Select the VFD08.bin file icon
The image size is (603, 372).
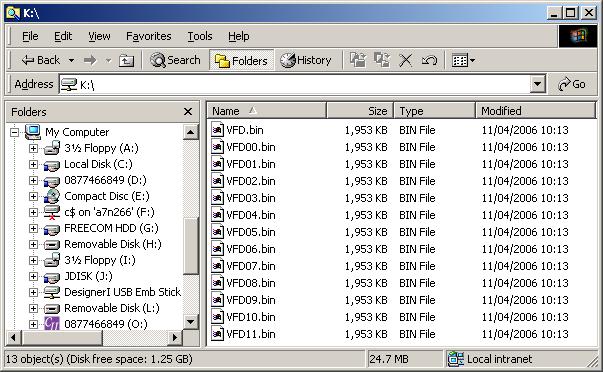[217, 283]
